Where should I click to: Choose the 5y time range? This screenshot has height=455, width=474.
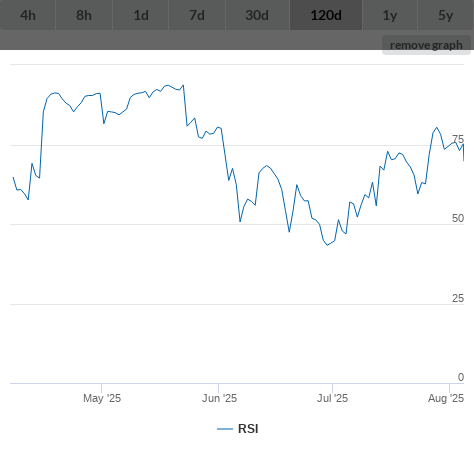click(x=446, y=15)
